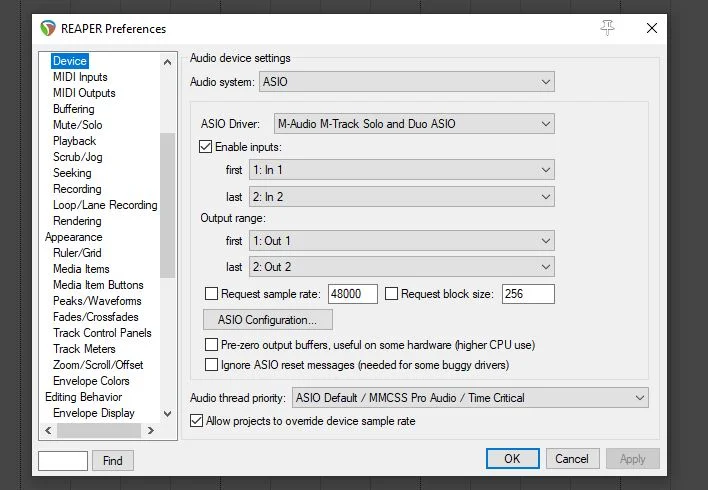Close the REAPER Preferences dialog
Viewport: 708px width, 490px height.
pos(652,28)
